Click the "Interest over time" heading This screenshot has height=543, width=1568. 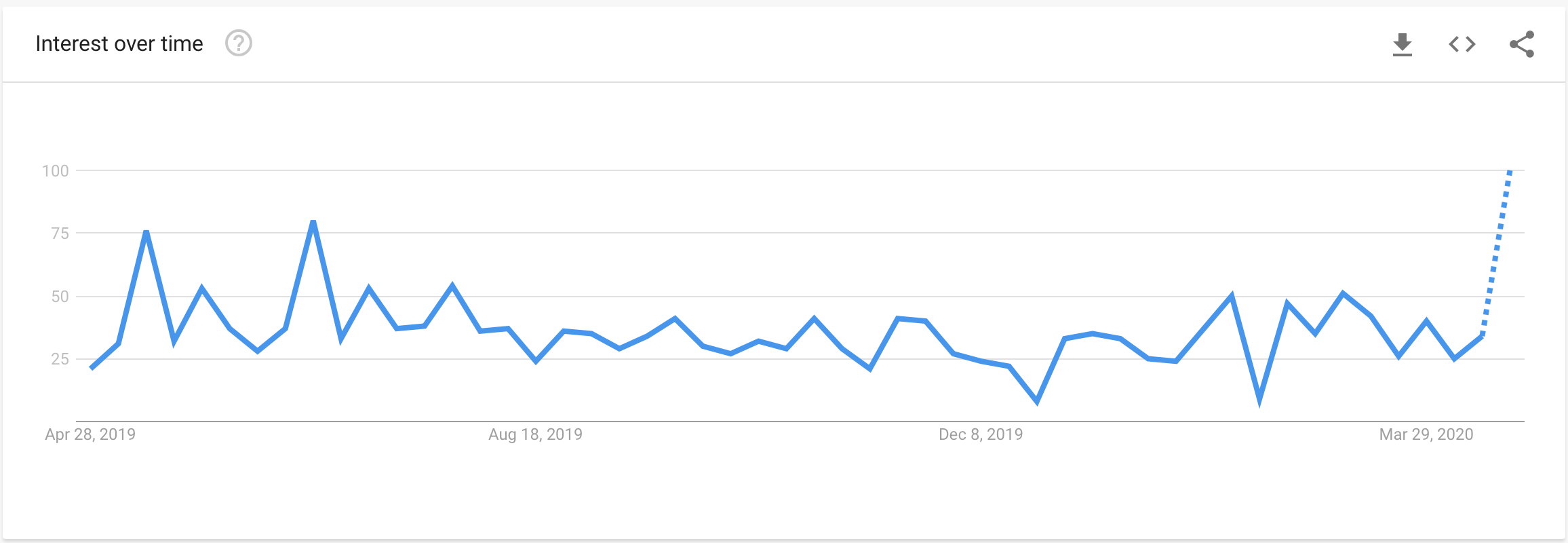pyautogui.click(x=119, y=43)
